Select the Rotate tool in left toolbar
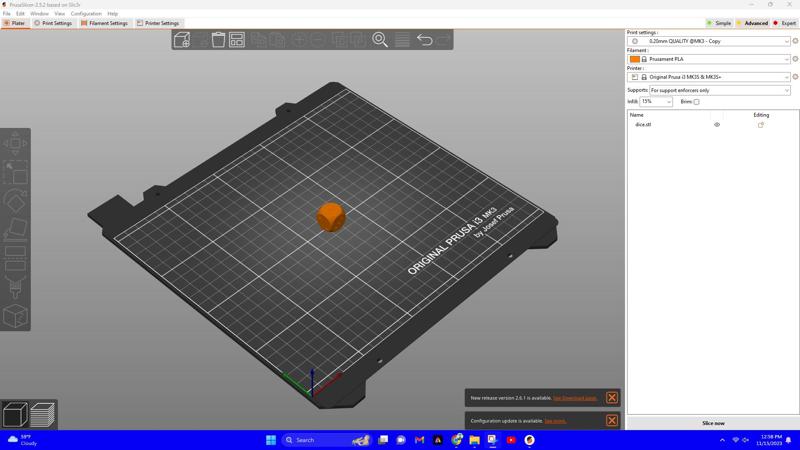Screen dimensions: 800x450 pos(15,201)
